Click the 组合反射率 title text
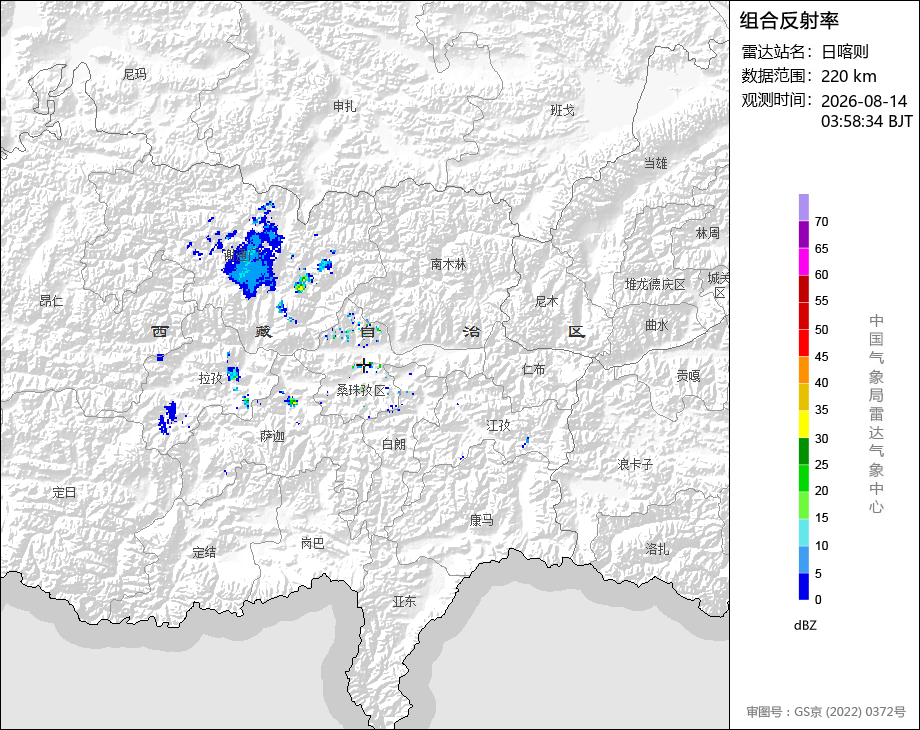Screen dimensions: 920x730 tap(789, 21)
